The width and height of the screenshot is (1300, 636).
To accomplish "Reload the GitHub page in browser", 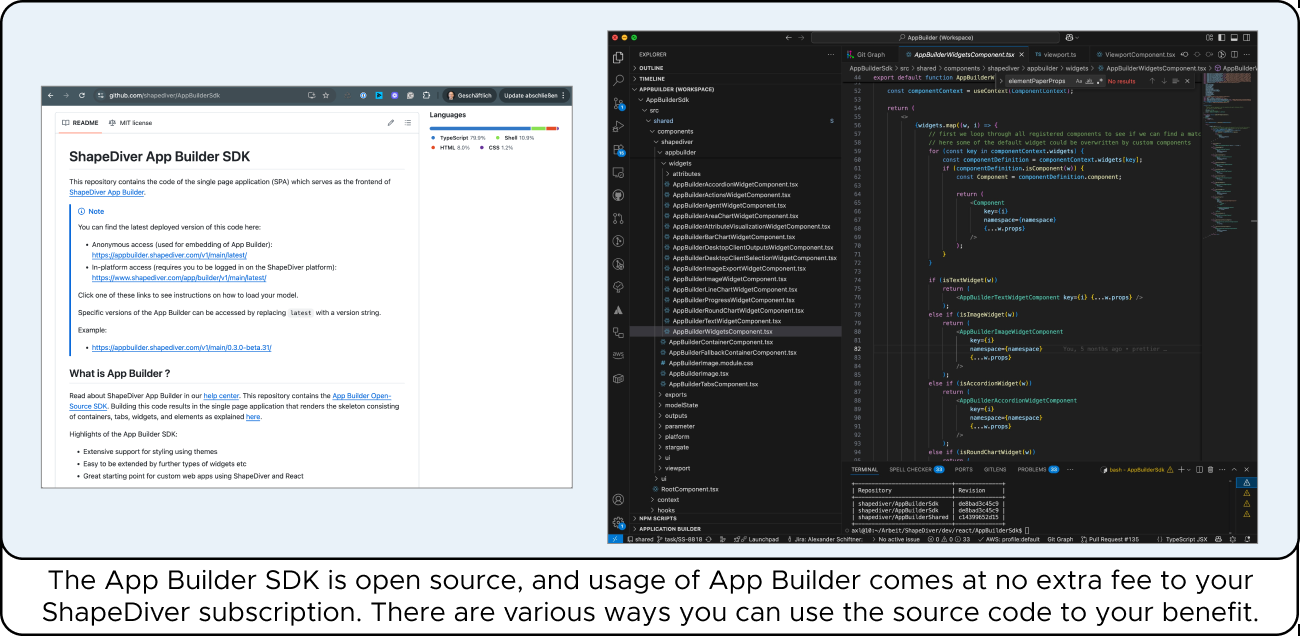I will coord(82,95).
